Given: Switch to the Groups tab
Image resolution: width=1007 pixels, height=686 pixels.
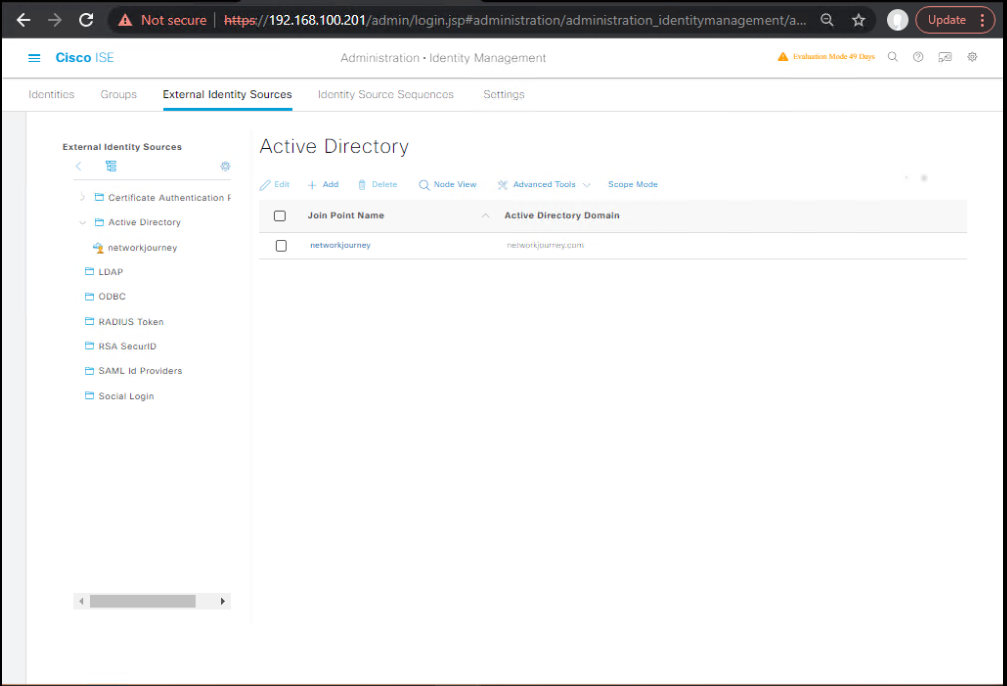Looking at the screenshot, I should click(119, 94).
